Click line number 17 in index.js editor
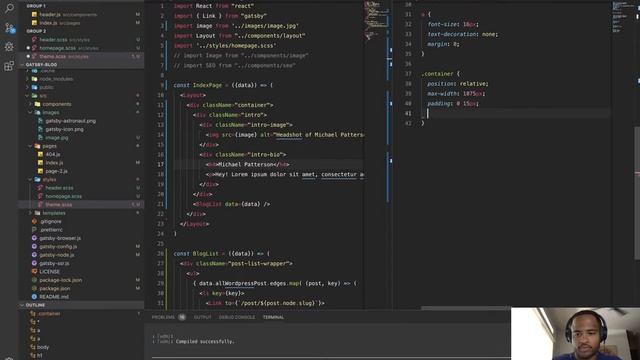The width and height of the screenshot is (640, 360). pos(160,164)
